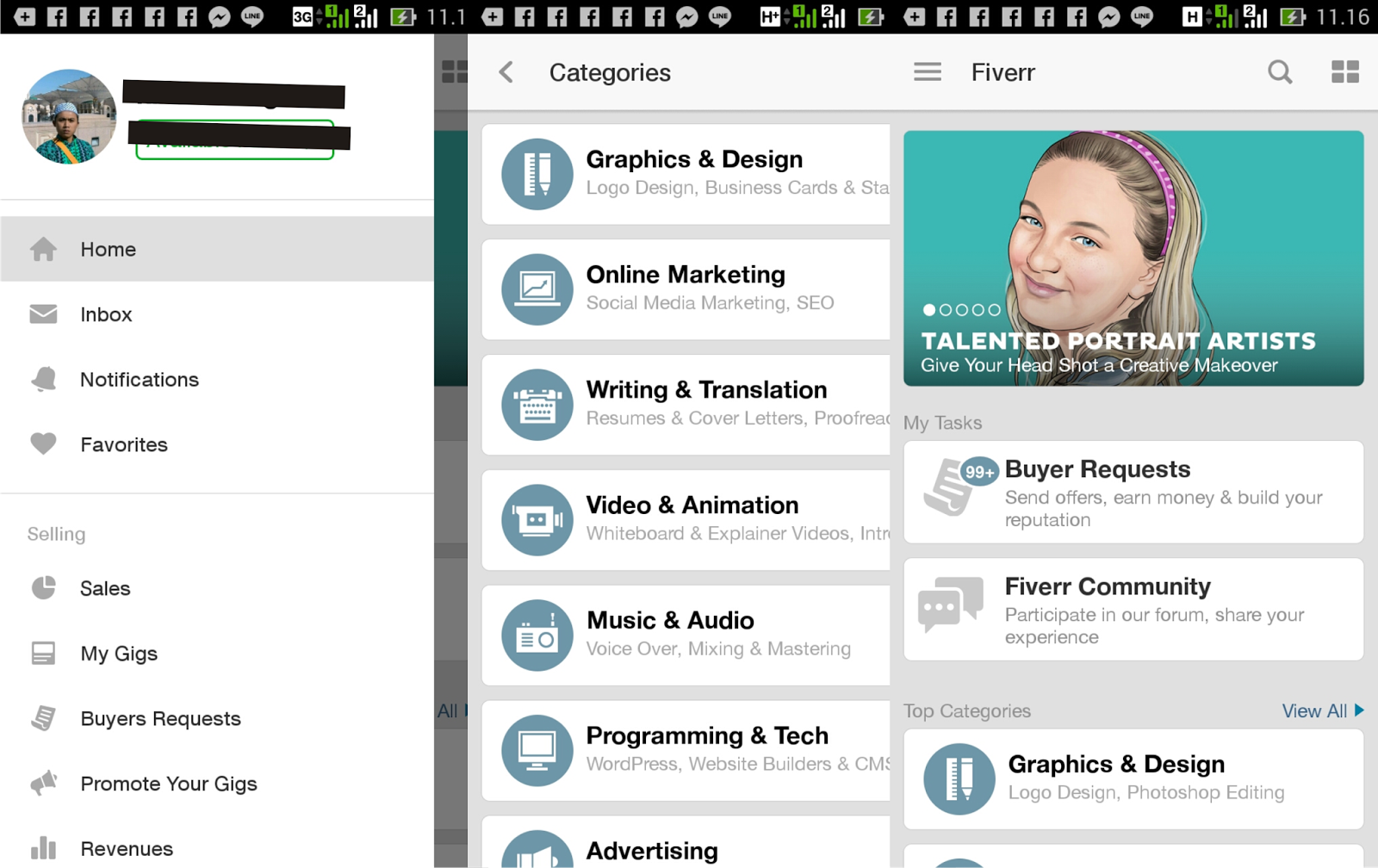Open the Talented Portrait Artists banner
1378x868 pixels.
click(x=1133, y=258)
